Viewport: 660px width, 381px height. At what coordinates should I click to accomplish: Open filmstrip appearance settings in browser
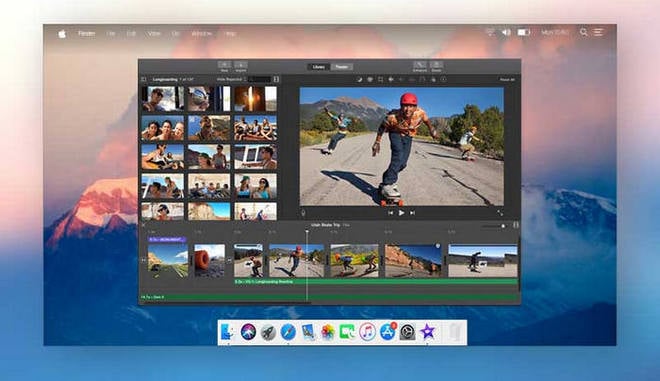(x=276, y=79)
